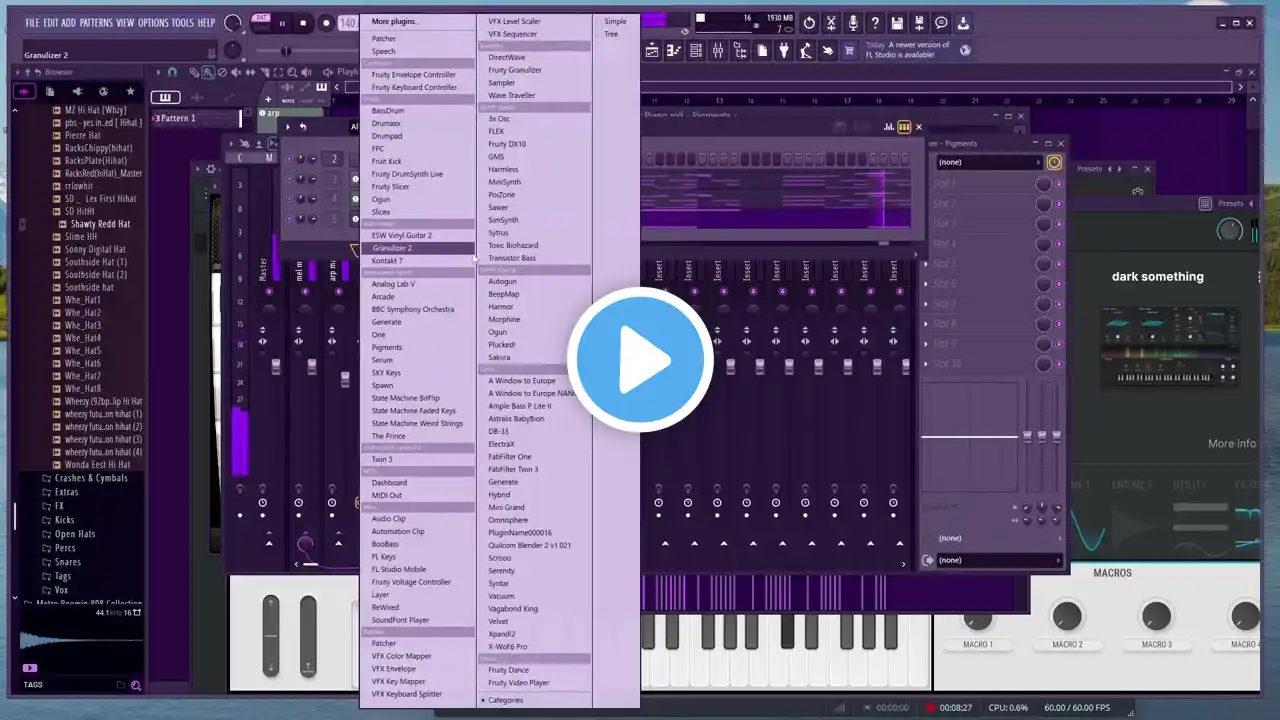Click the browser search magnifier icon
The width and height of the screenshot is (1280, 720).
(x=136, y=685)
